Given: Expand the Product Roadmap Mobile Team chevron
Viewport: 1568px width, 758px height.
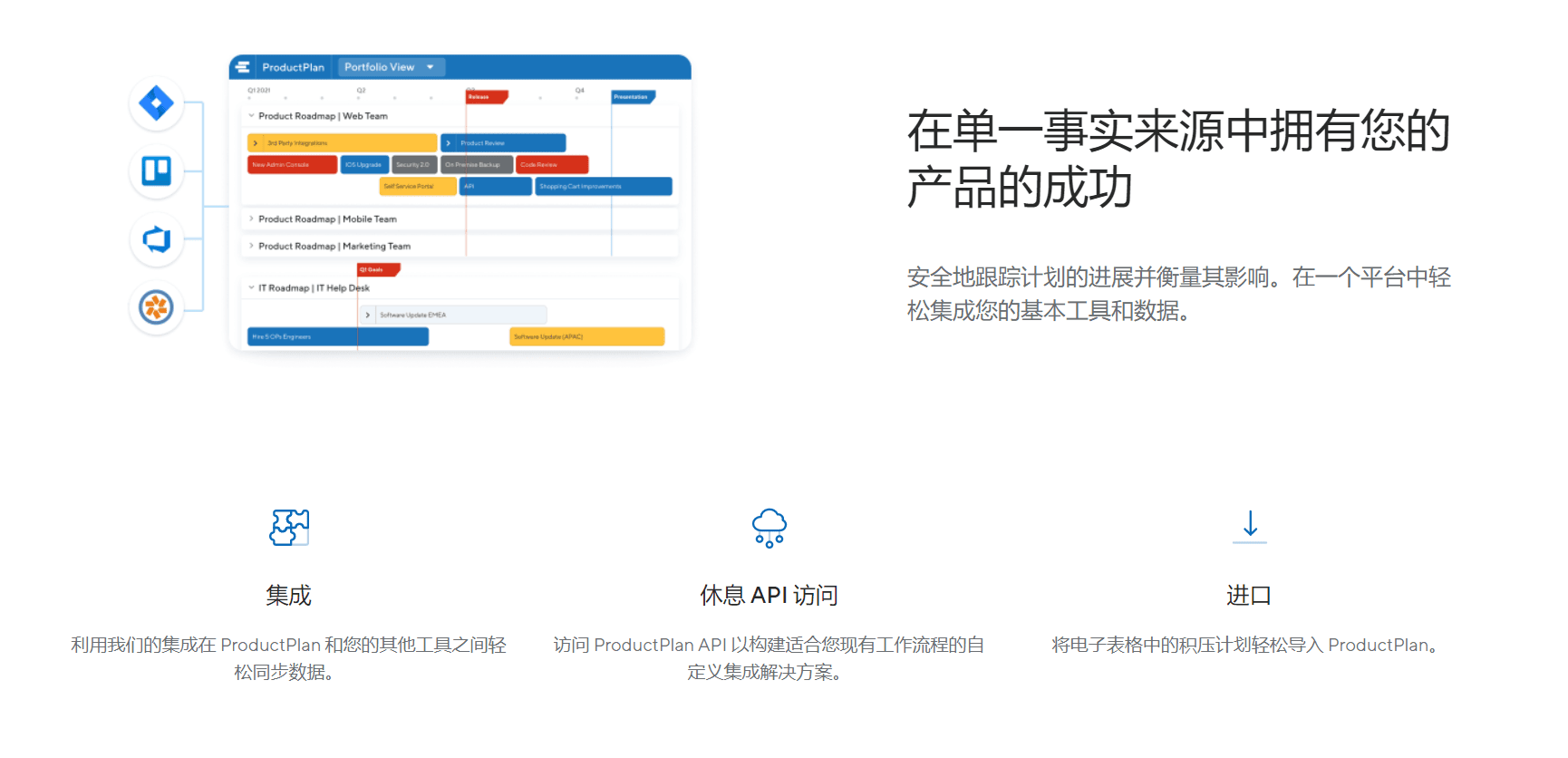Looking at the screenshot, I should pyautogui.click(x=251, y=219).
